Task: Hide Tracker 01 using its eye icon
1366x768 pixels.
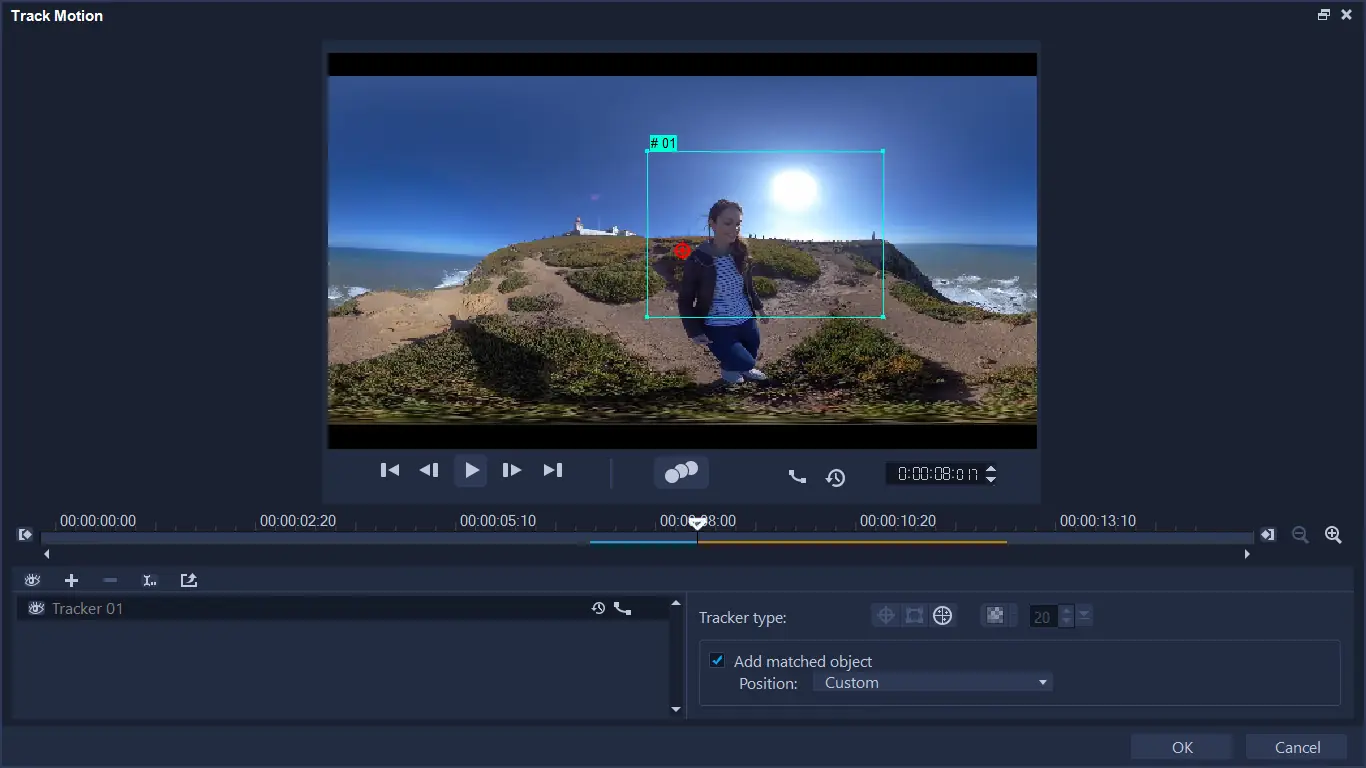Action: pos(36,608)
